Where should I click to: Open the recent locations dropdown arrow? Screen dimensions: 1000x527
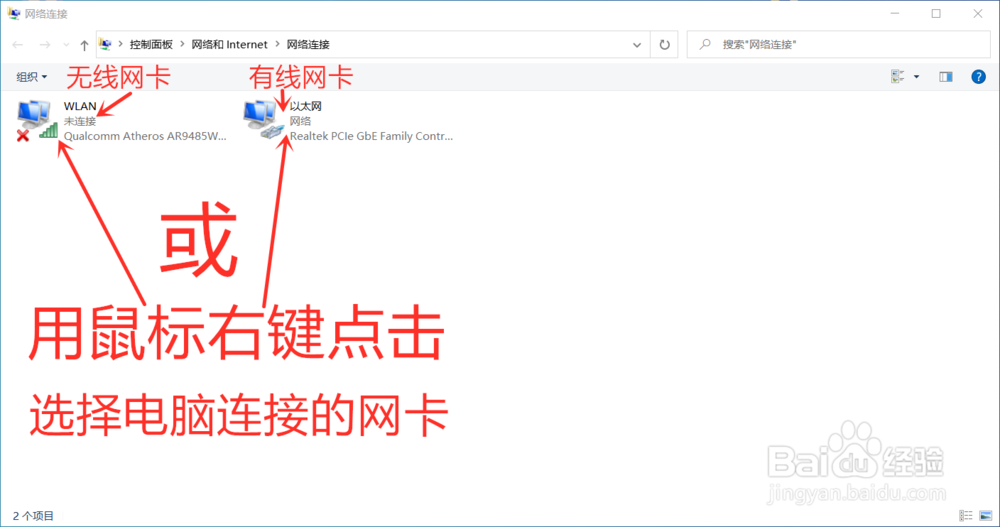click(66, 45)
